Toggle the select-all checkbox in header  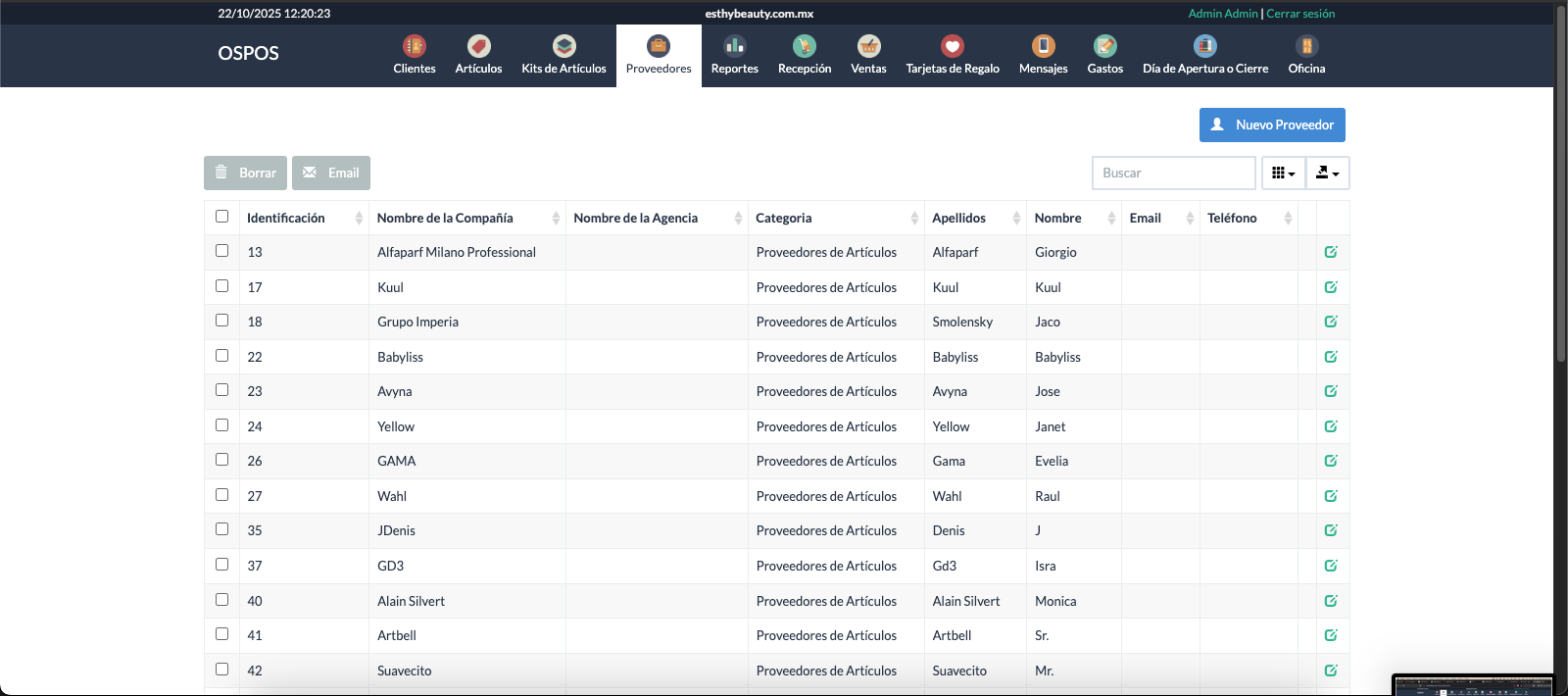[221, 217]
